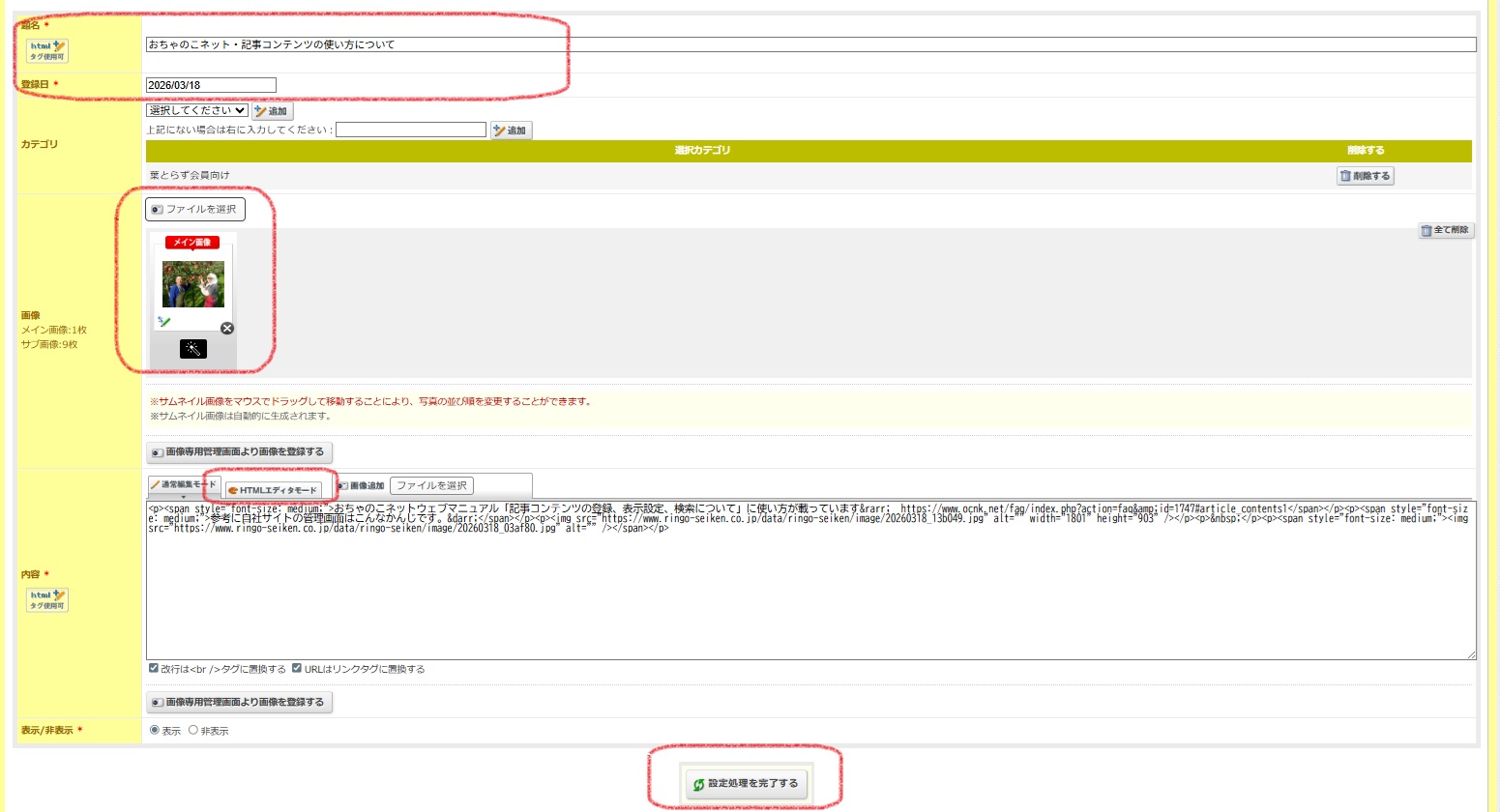This screenshot has height=812, width=1500.
Task: Switch to 通常編集モード tab
Action: tap(184, 484)
